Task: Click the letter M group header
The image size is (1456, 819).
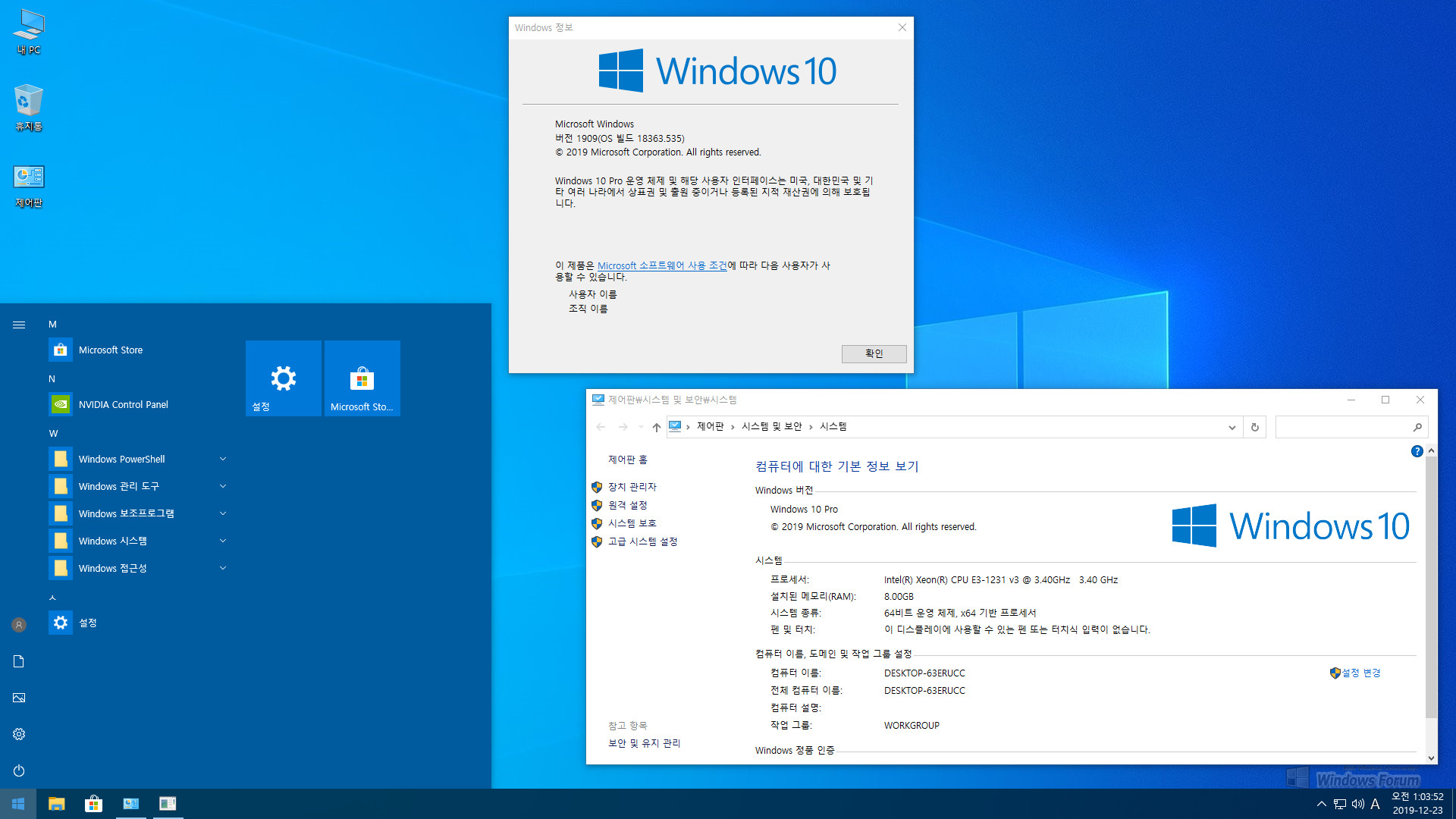Action: [53, 324]
